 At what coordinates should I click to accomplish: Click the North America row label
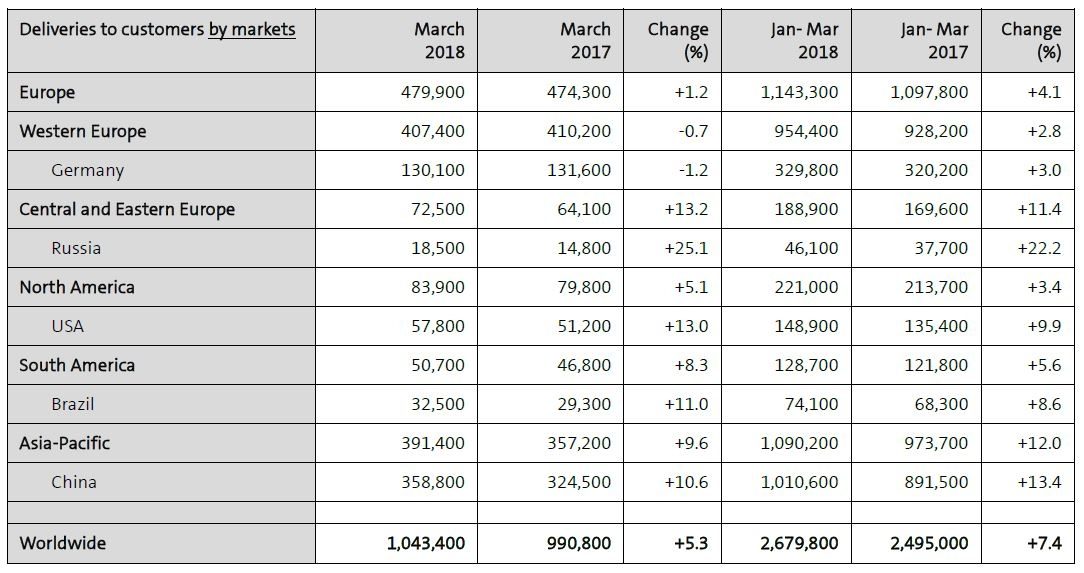pyautogui.click(x=77, y=288)
